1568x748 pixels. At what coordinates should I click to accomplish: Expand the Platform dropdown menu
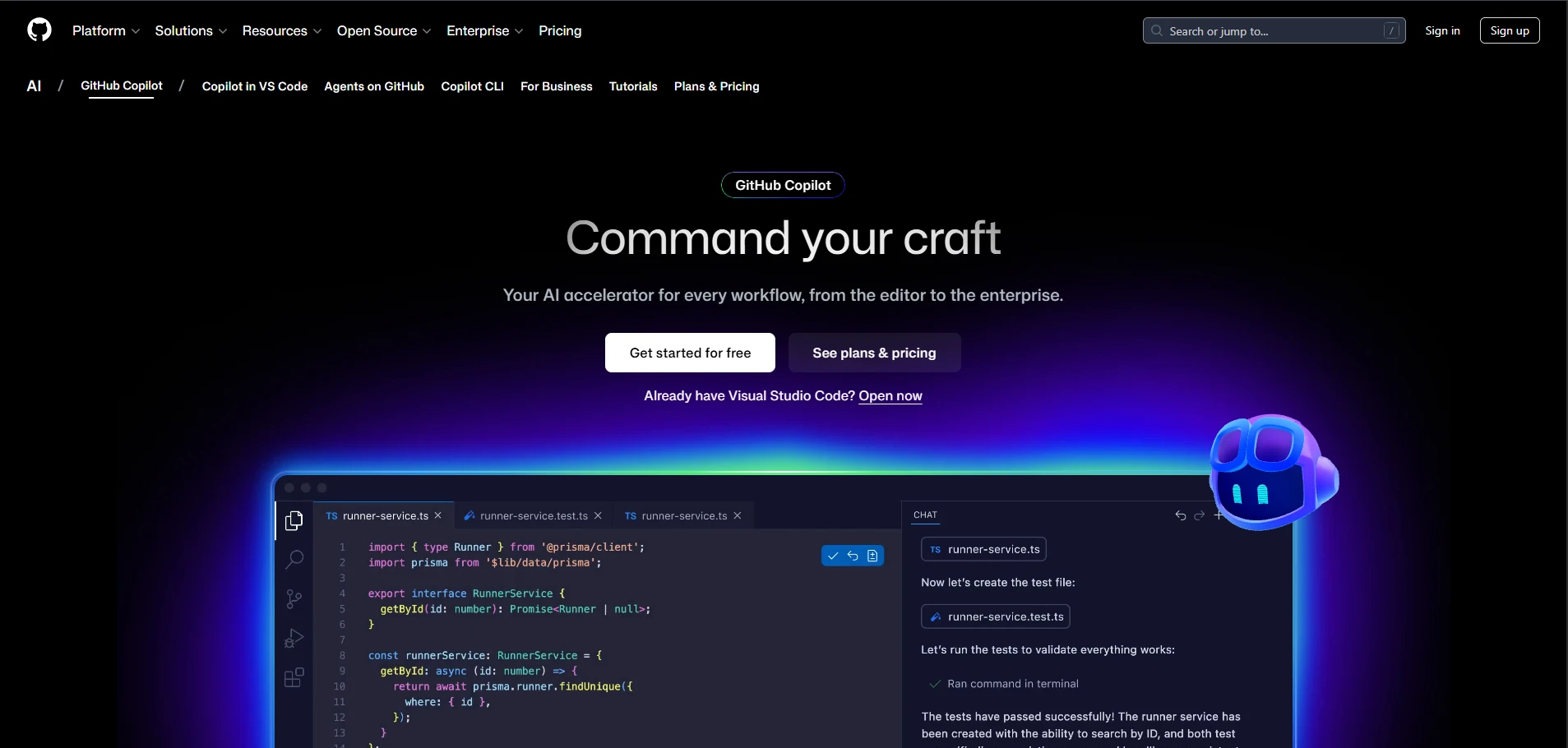pyautogui.click(x=106, y=30)
